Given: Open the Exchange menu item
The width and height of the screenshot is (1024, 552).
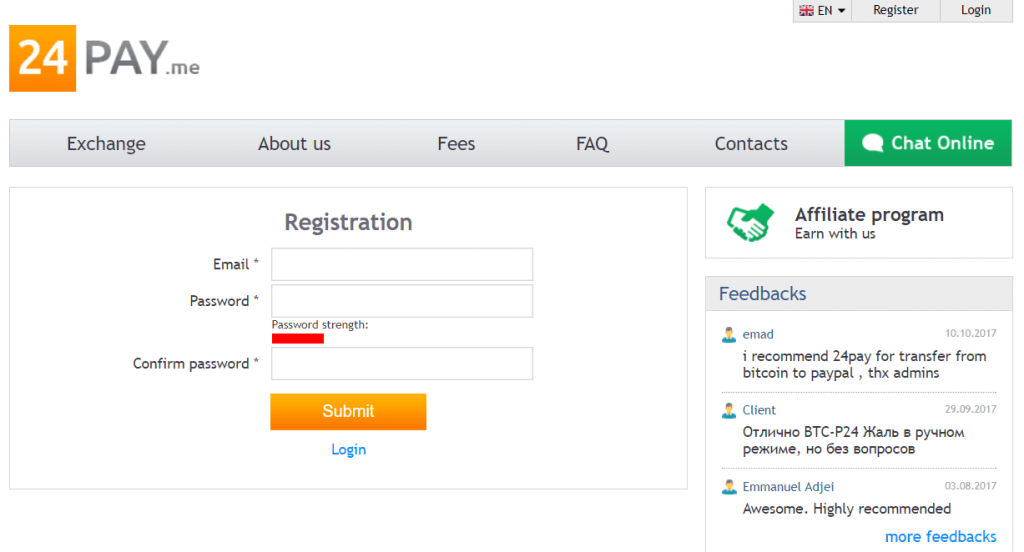Looking at the screenshot, I should (106, 143).
